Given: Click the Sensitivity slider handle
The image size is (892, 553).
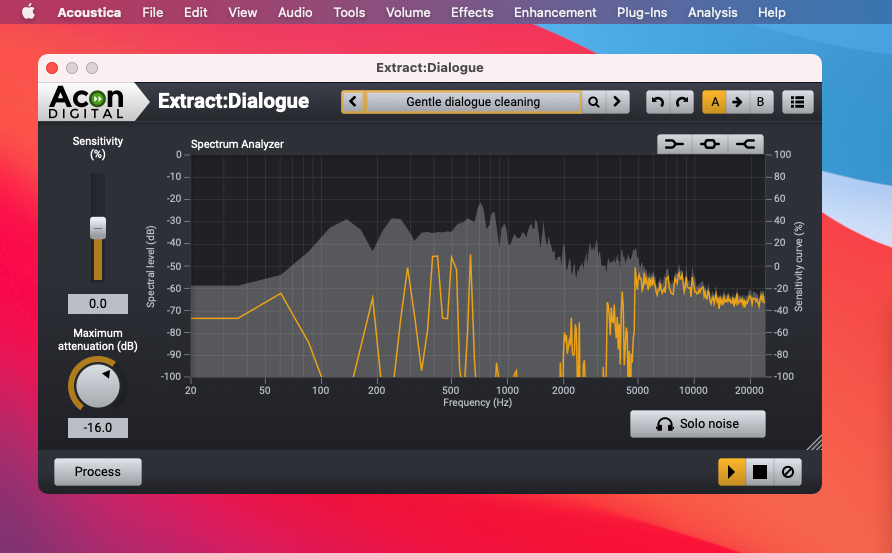Looking at the screenshot, I should click(x=98, y=227).
